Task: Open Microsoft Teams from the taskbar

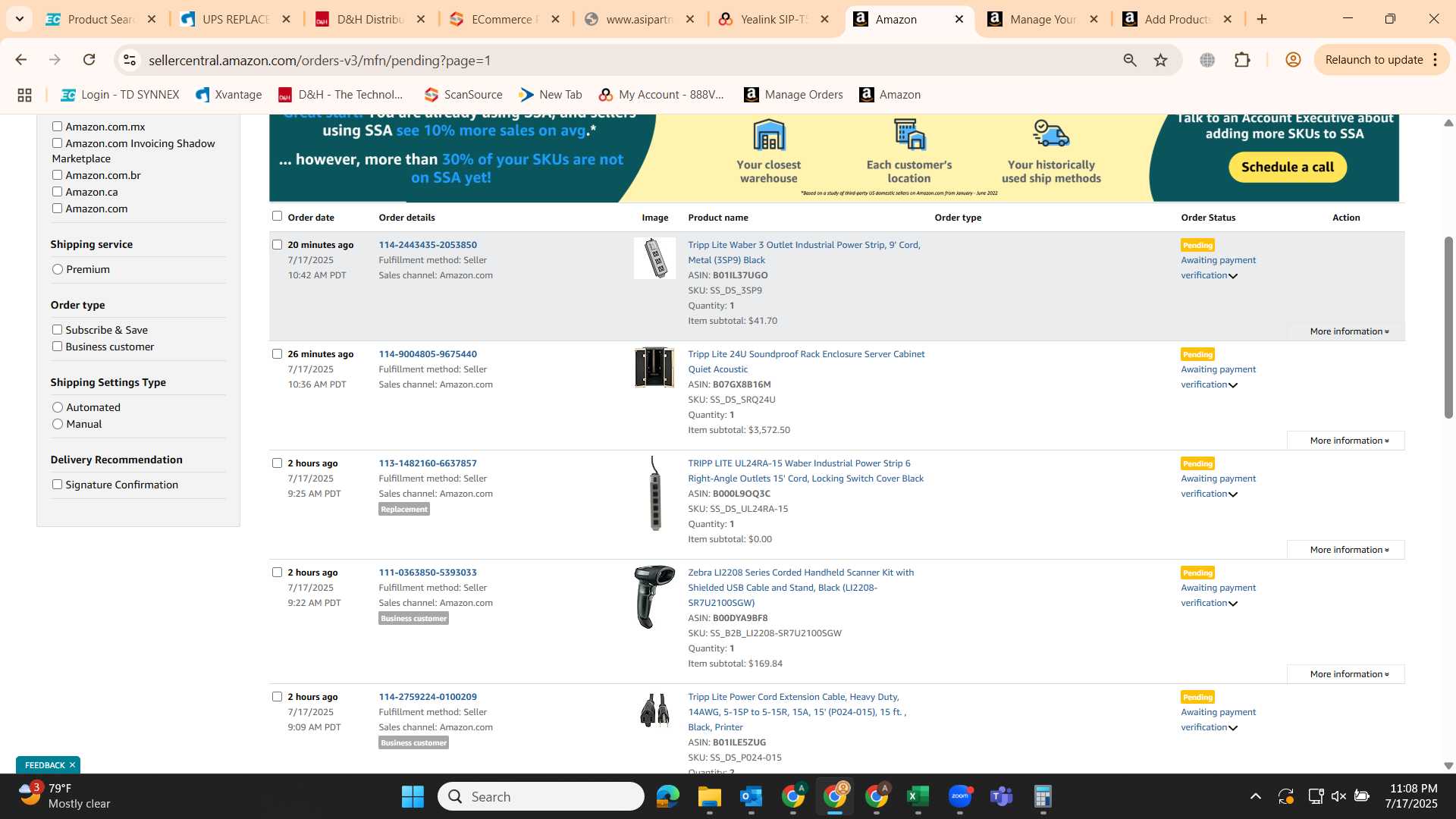Action: [1001, 796]
